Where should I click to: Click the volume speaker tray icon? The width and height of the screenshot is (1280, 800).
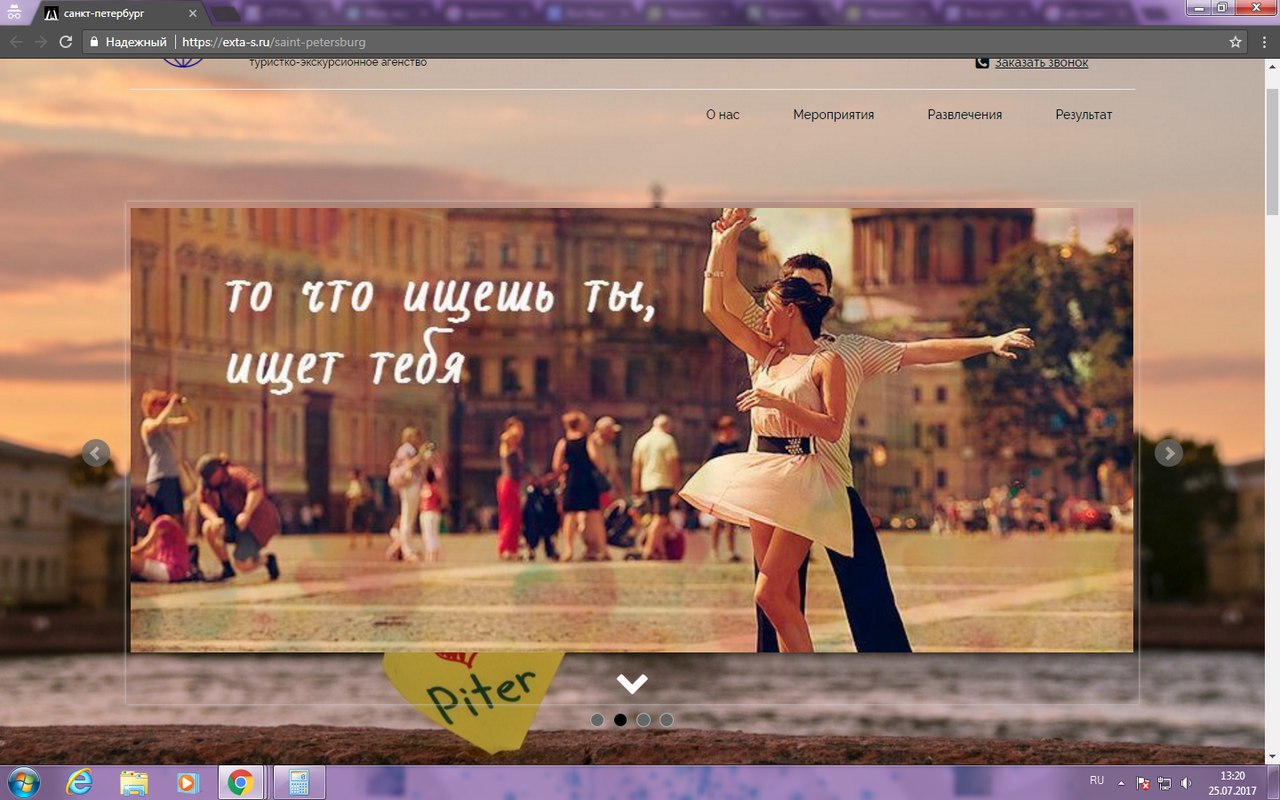[1186, 783]
